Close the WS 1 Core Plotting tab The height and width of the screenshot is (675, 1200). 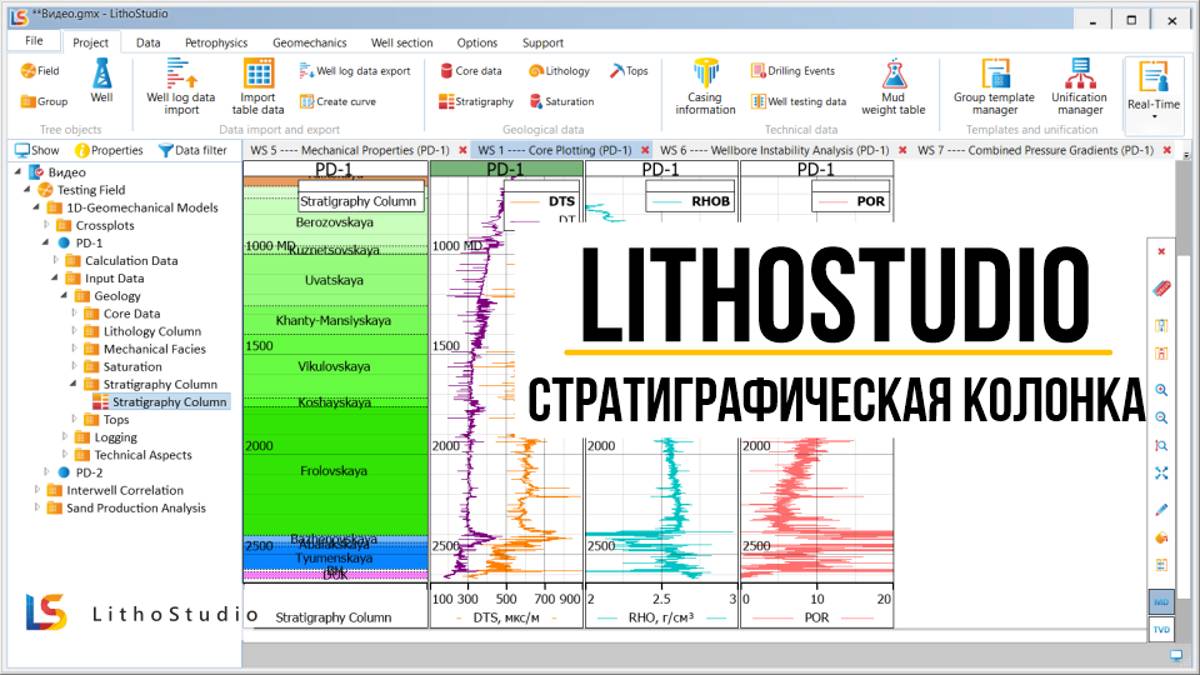pyautogui.click(x=643, y=150)
